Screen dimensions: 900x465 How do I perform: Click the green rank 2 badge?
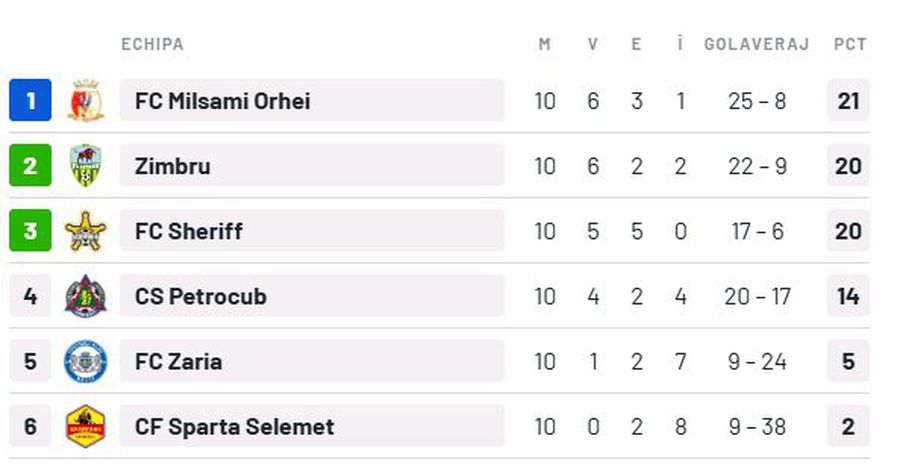30,166
